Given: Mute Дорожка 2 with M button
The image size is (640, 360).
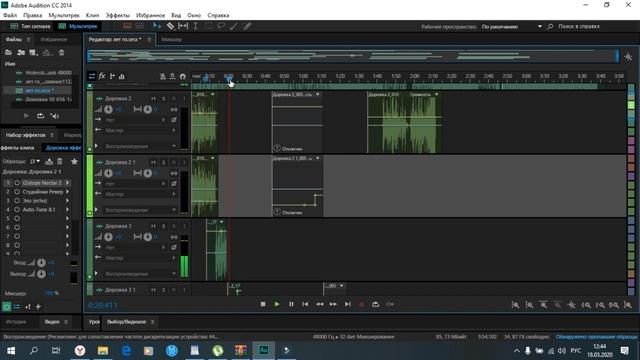Looking at the screenshot, I should [153, 99].
